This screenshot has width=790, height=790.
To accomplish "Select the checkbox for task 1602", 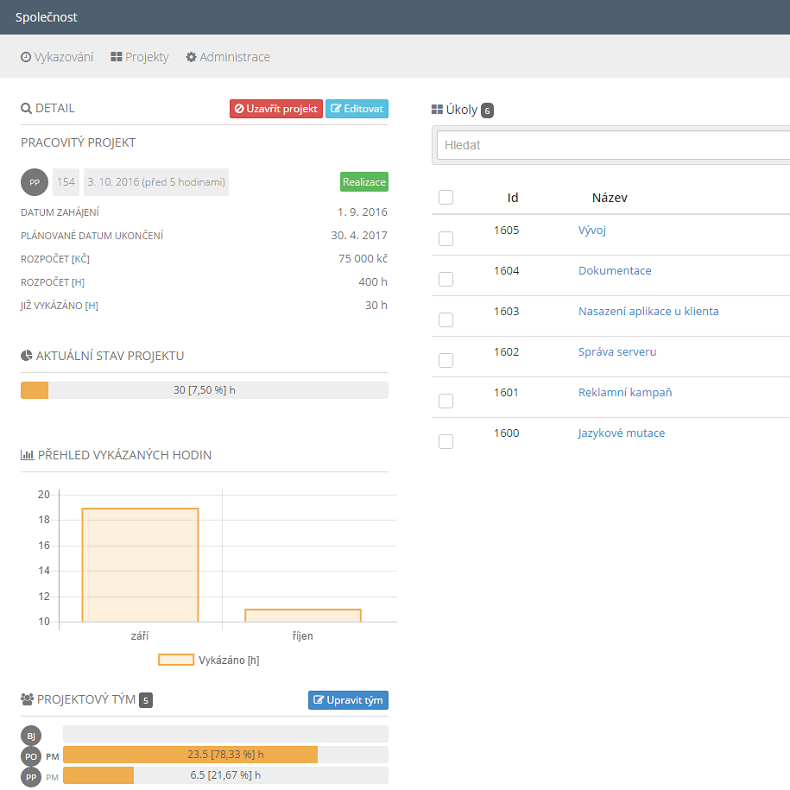I will point(446,360).
